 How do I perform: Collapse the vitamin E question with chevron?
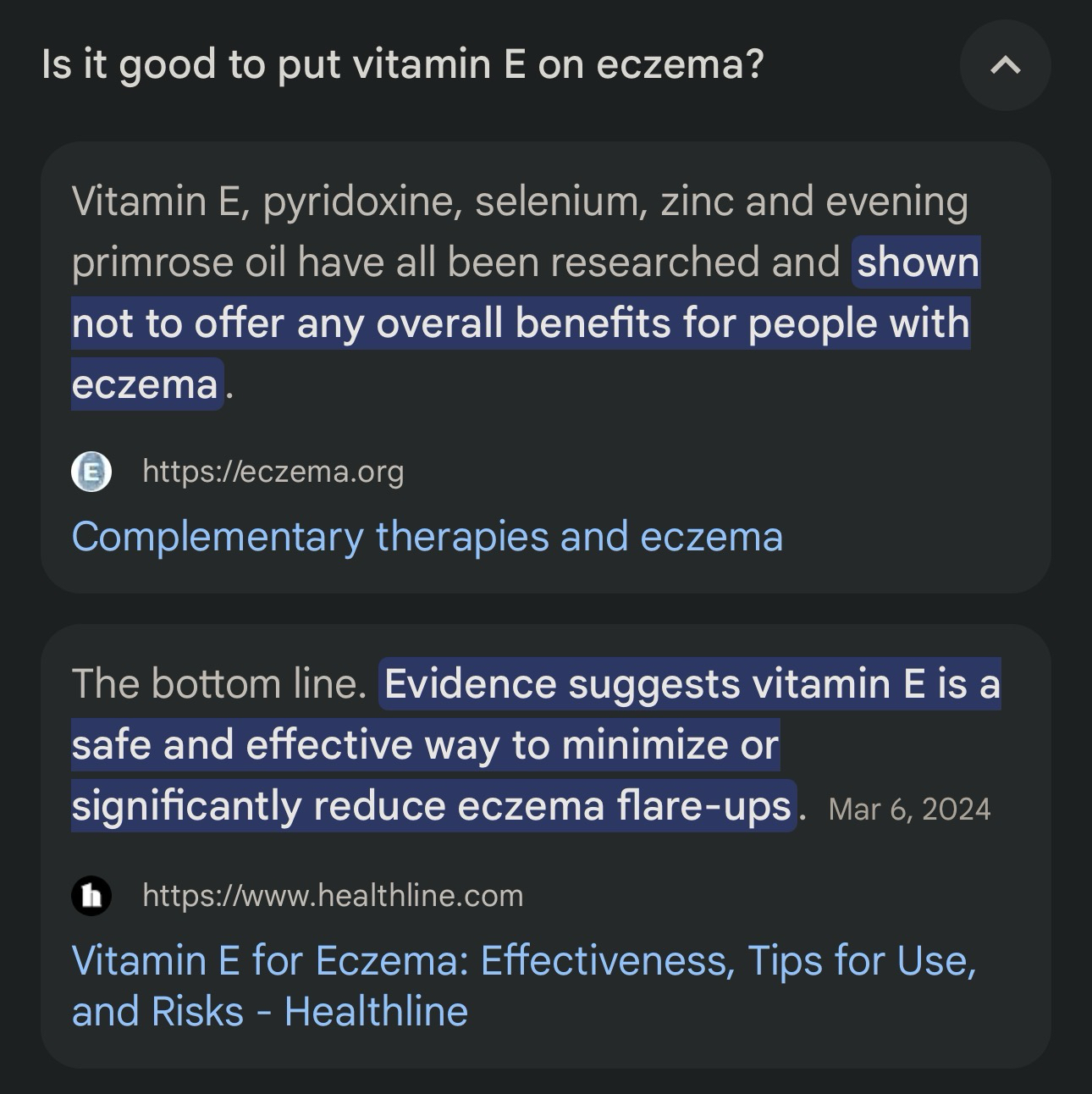click(1005, 65)
